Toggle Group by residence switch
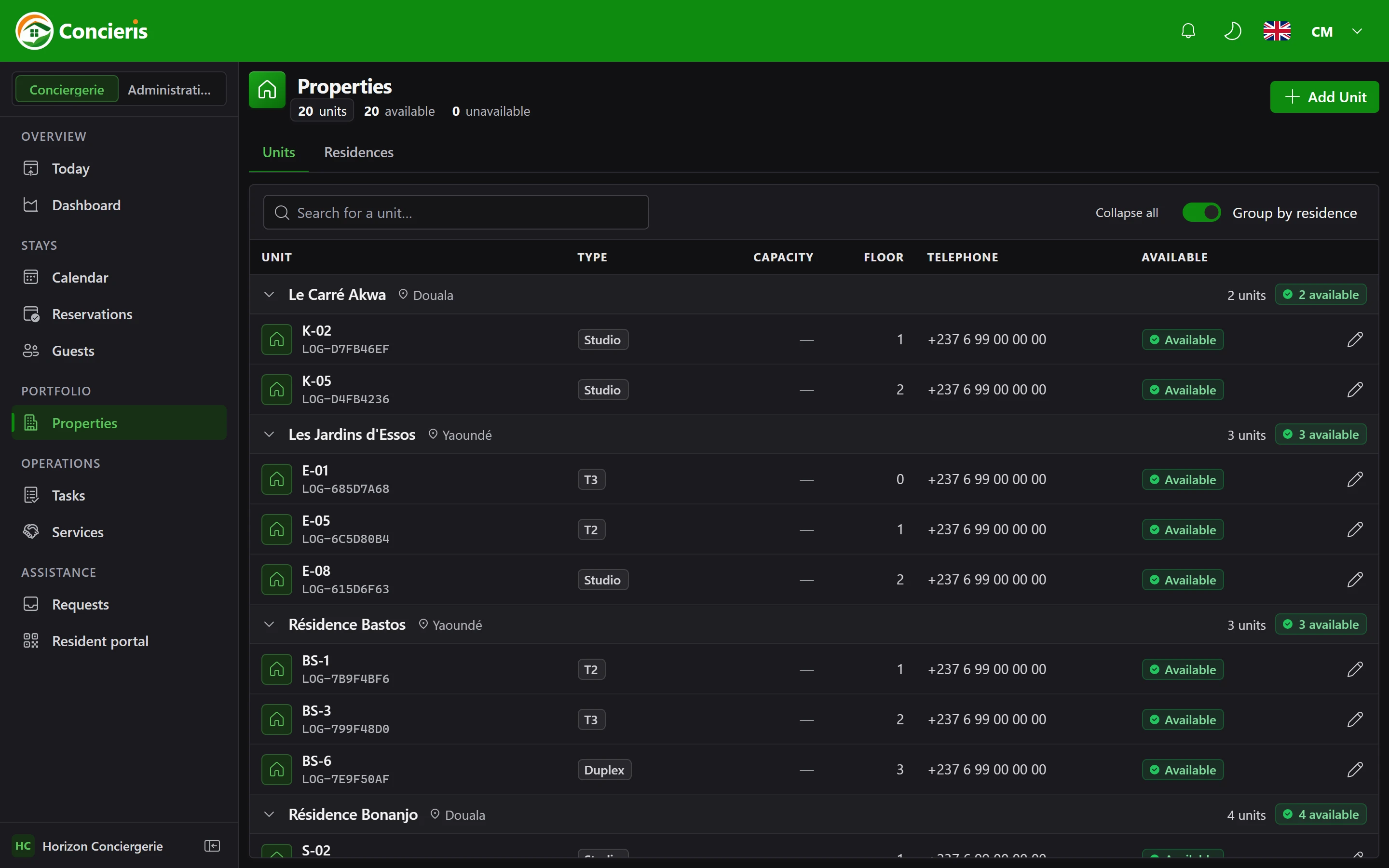Viewport: 1389px width, 868px height. click(1201, 212)
